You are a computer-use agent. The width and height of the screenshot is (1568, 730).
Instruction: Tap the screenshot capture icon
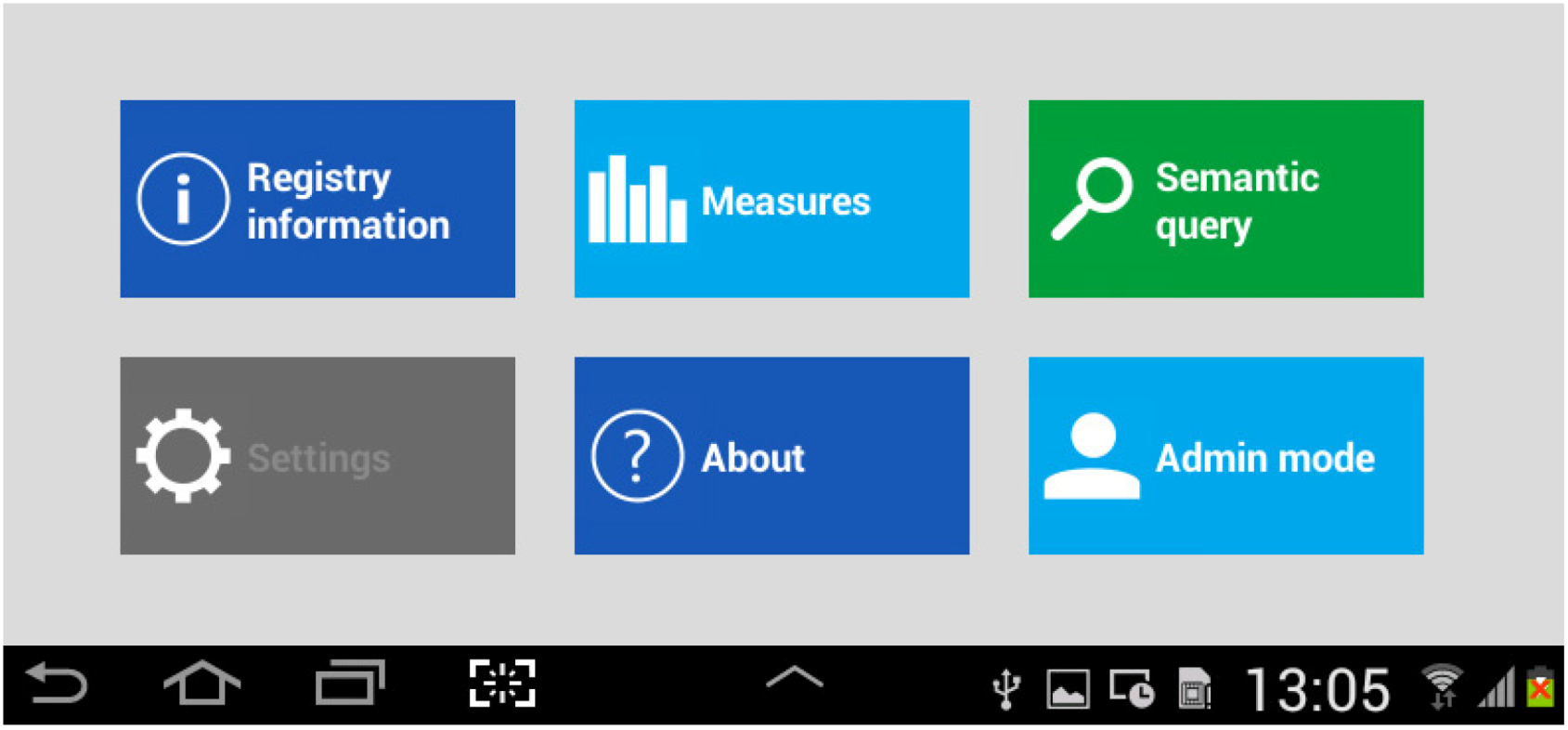[x=502, y=684]
